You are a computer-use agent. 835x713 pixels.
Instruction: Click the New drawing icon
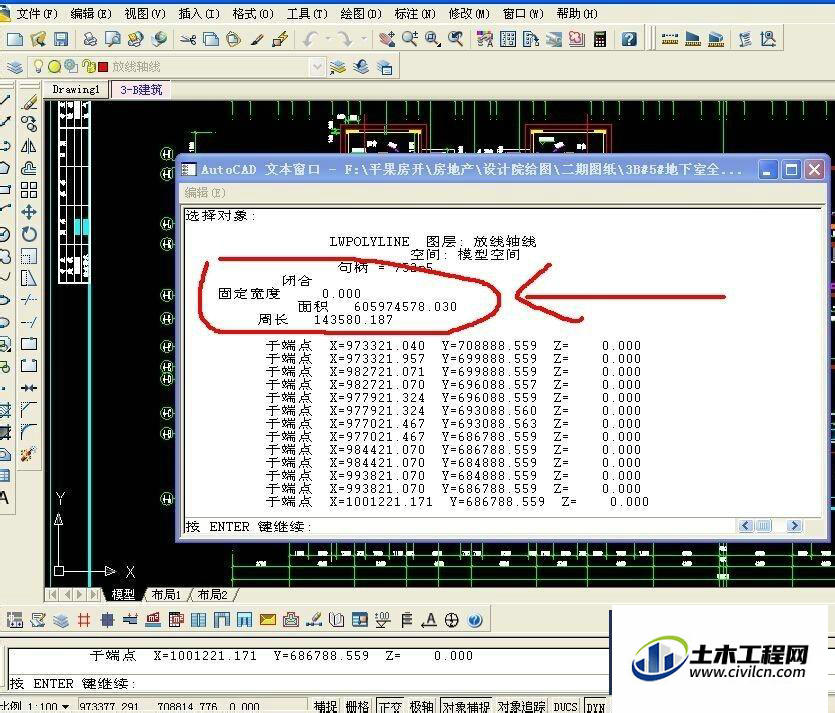(x=15, y=39)
